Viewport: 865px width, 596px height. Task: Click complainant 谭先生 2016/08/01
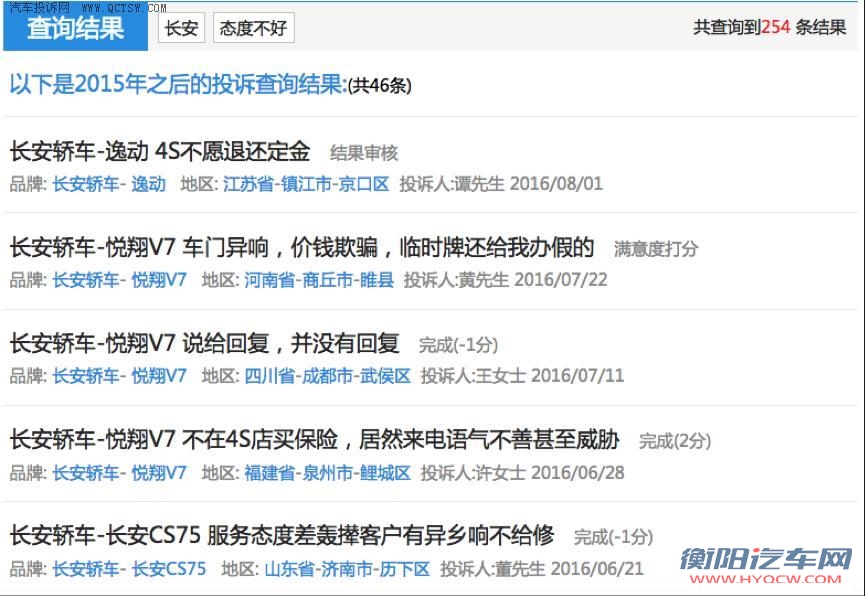coord(501,184)
